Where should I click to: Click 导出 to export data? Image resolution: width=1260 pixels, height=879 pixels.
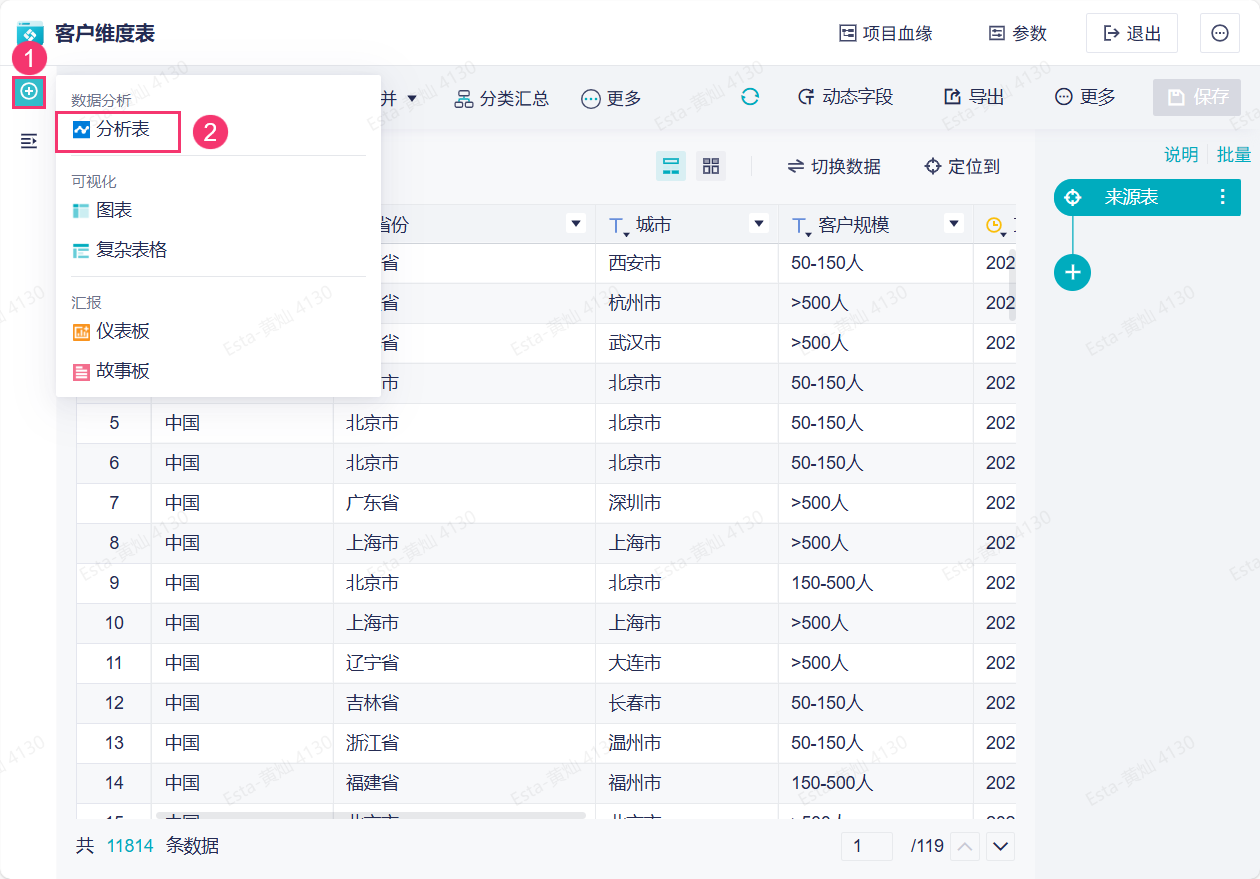tap(974, 97)
